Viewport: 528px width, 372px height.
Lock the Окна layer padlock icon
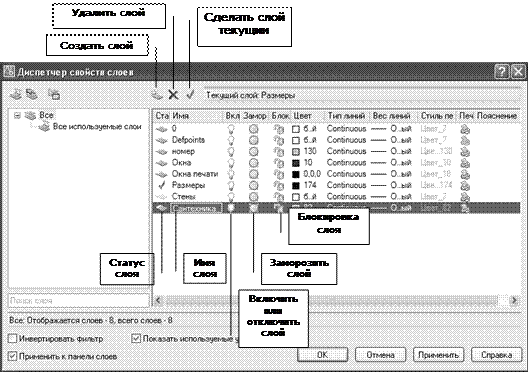tap(279, 163)
